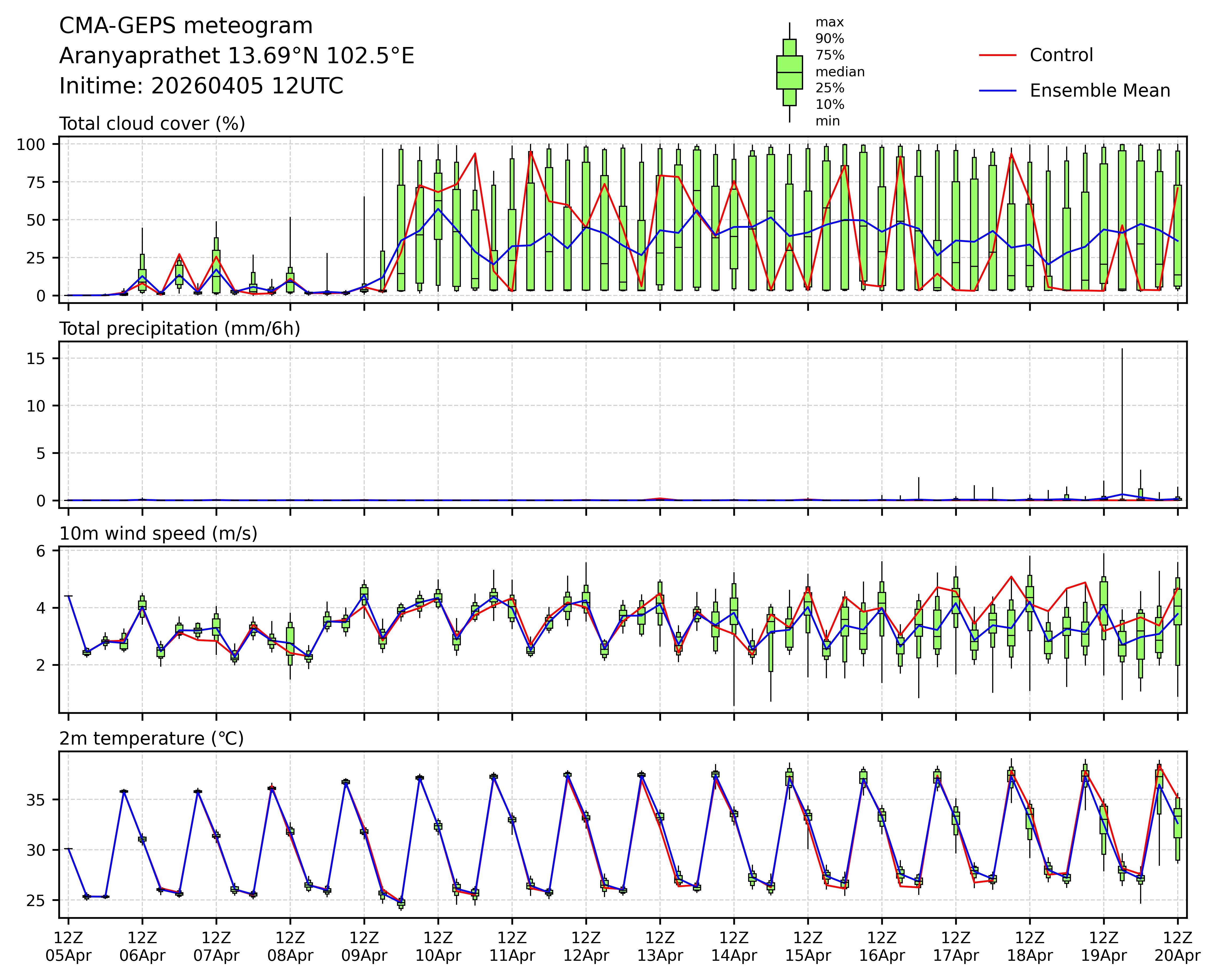The width and height of the screenshot is (1217, 980).
Task: Click the Total cloud cover panel title
Action: pyautogui.click(x=152, y=124)
